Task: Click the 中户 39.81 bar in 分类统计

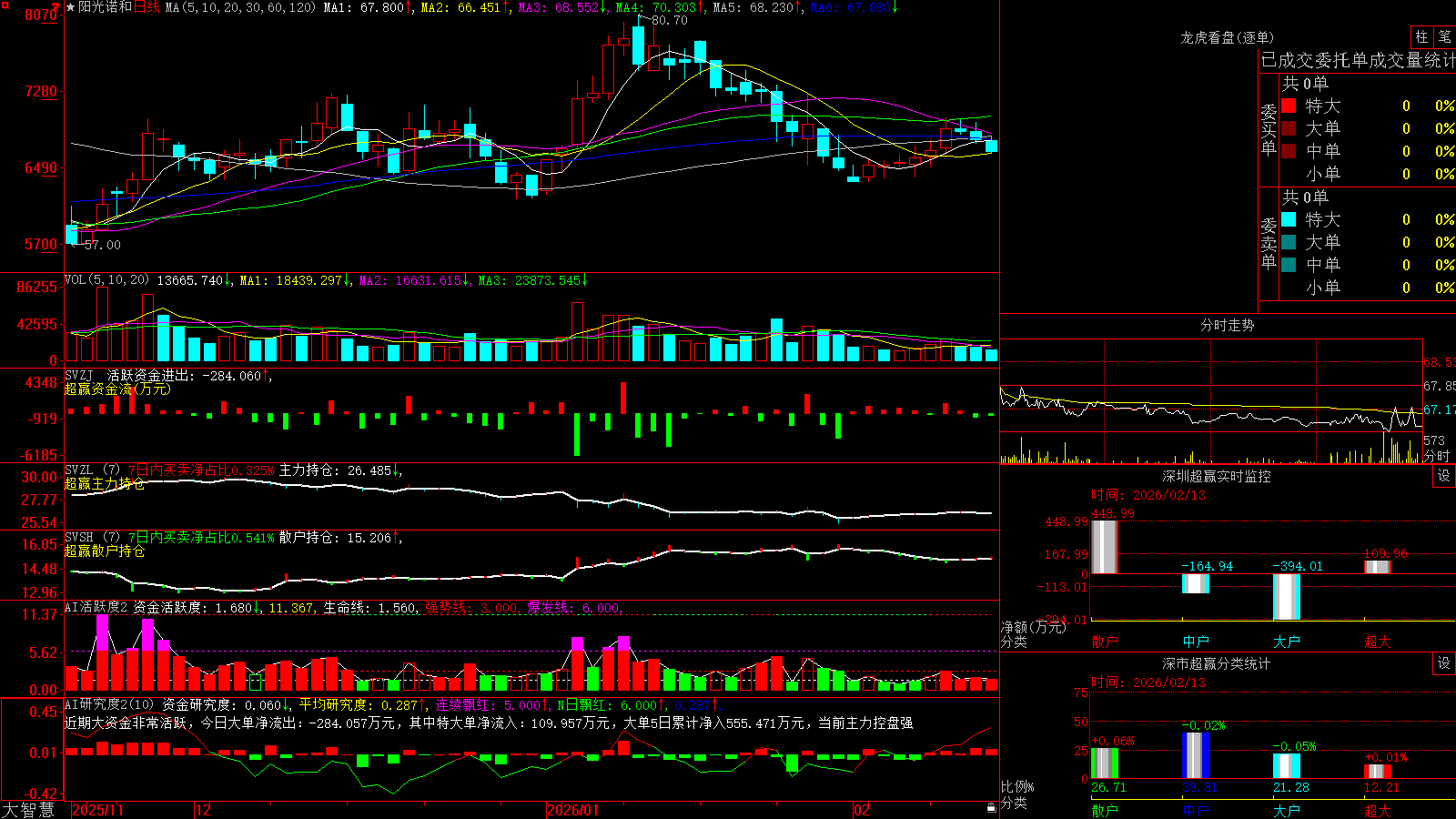Action: pos(1195,755)
